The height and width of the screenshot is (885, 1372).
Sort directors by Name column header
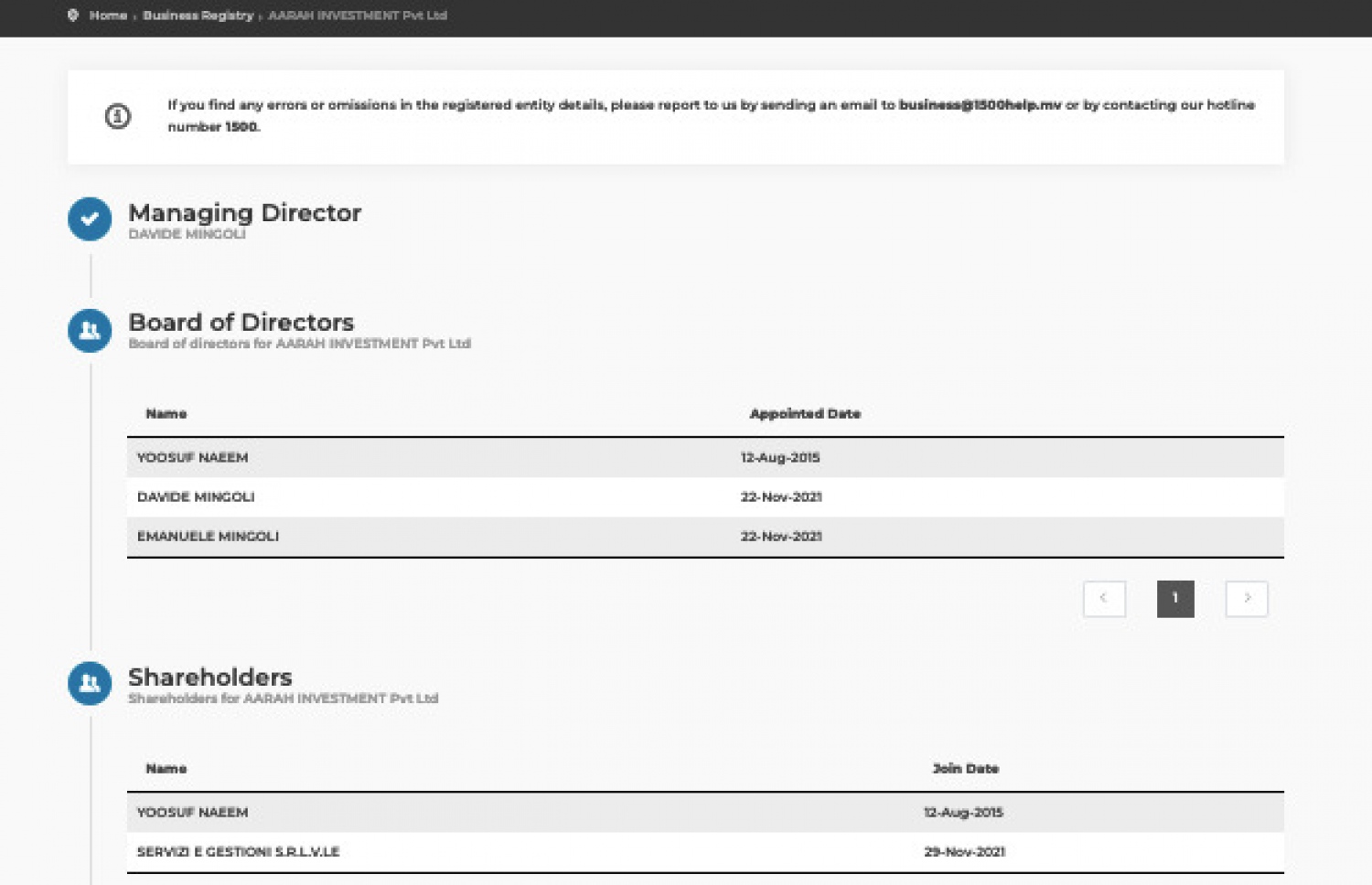pos(166,414)
